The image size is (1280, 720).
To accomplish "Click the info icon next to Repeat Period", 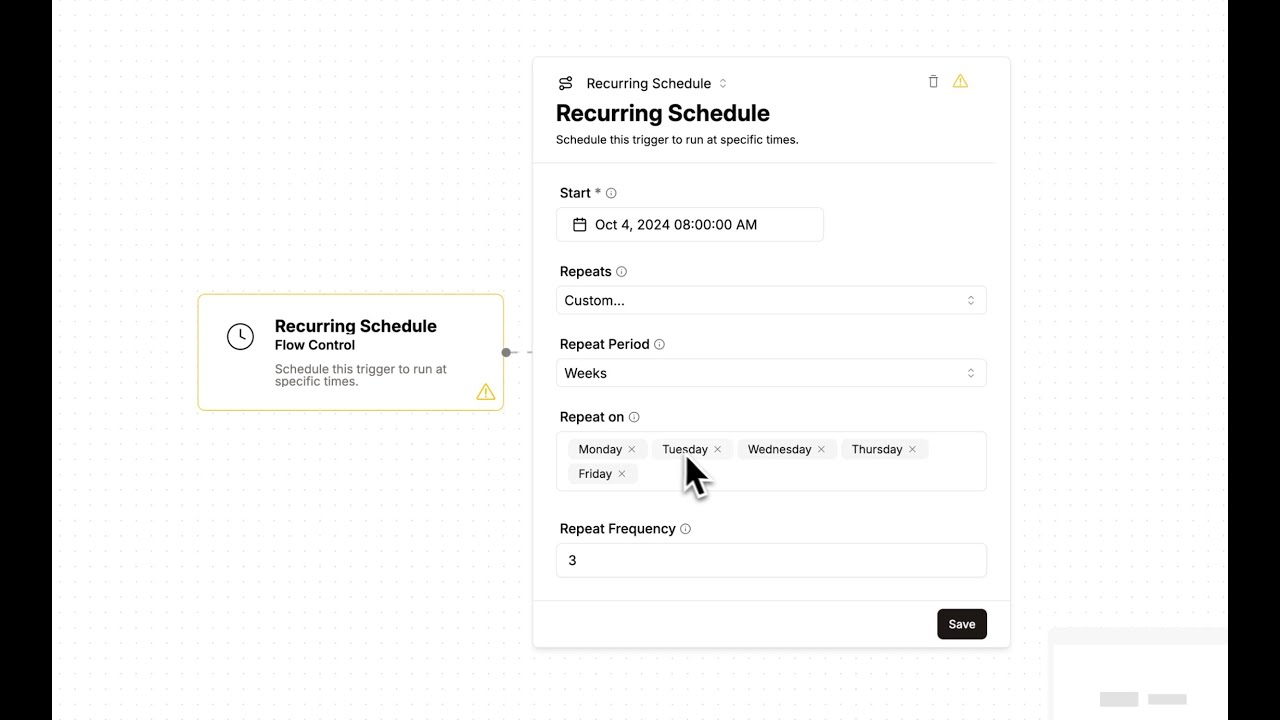I will pyautogui.click(x=659, y=344).
